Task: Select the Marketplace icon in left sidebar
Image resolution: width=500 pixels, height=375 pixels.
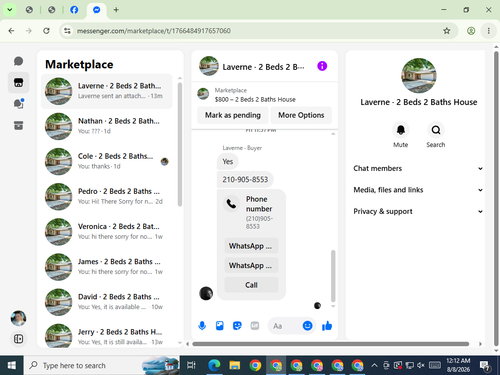Action: point(18,82)
